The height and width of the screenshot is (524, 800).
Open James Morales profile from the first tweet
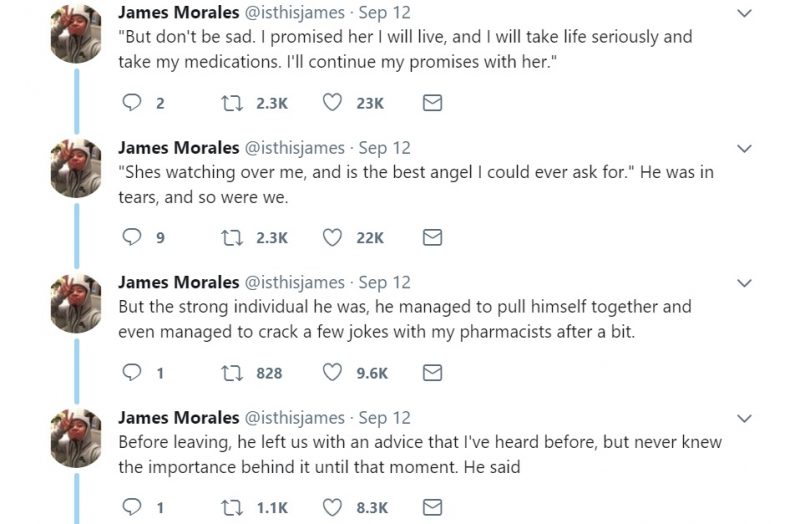pyautogui.click(x=179, y=12)
